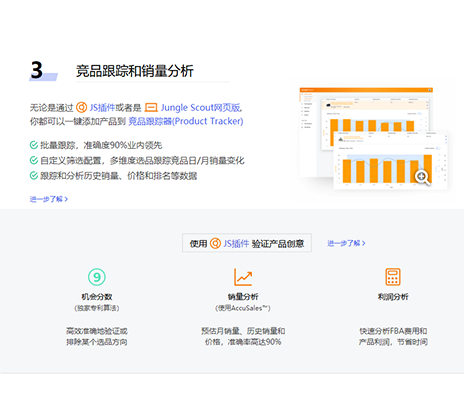Click the magnifier zoom icon on the chart screenshot

[422, 177]
